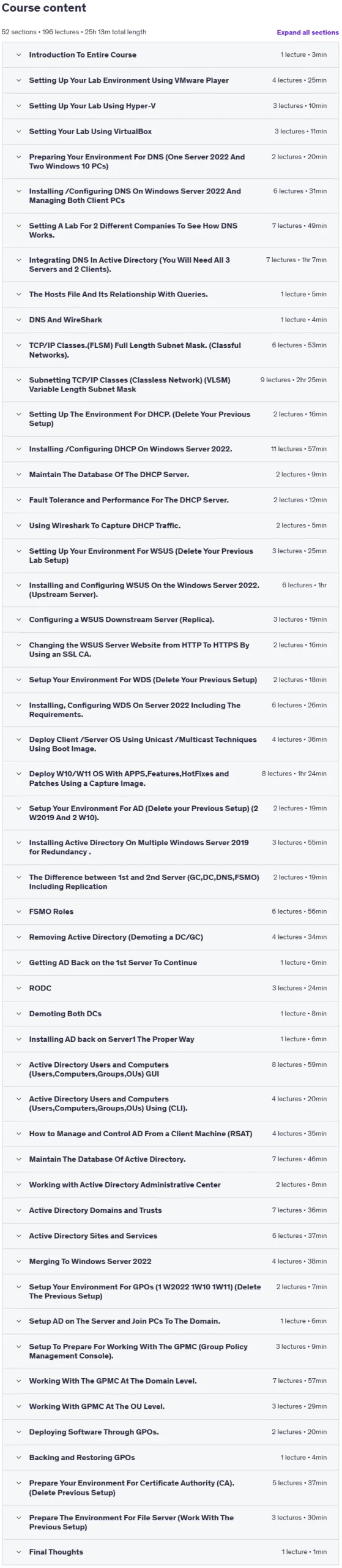Open Active Directory Sites and Services section
The width and height of the screenshot is (342, 1568).
(170, 1236)
